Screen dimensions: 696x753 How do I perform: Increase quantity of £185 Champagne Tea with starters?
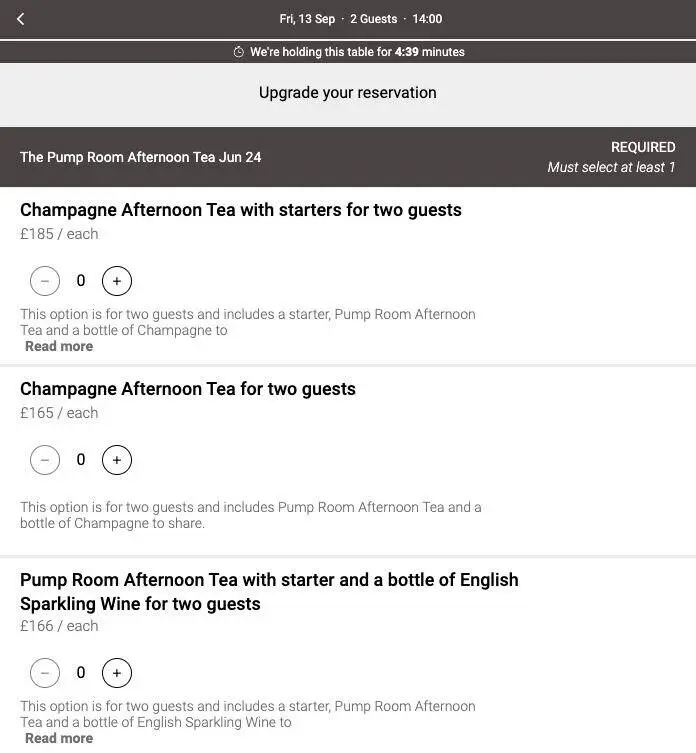[x=117, y=281]
